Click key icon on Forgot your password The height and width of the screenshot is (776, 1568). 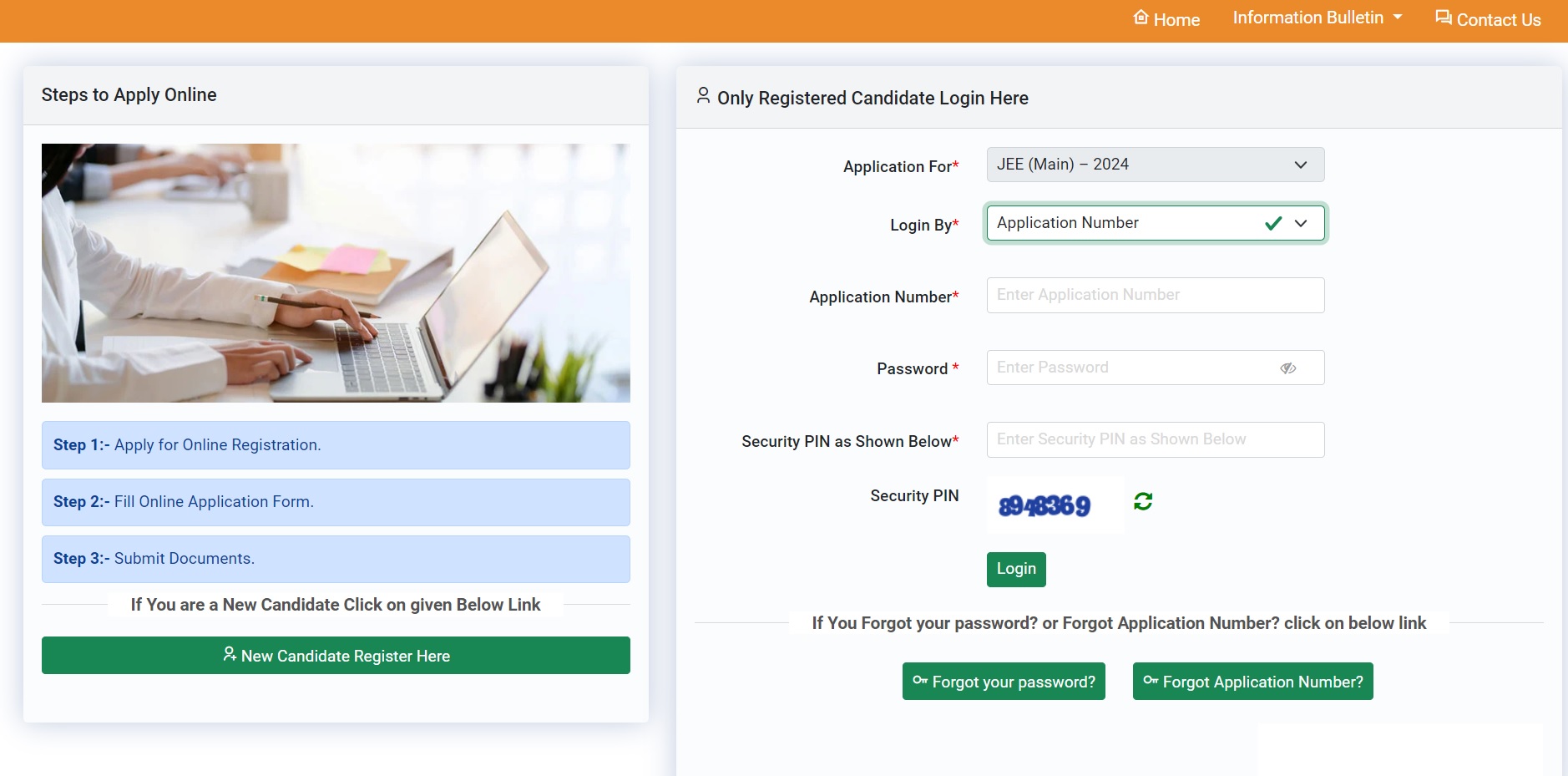pos(920,681)
